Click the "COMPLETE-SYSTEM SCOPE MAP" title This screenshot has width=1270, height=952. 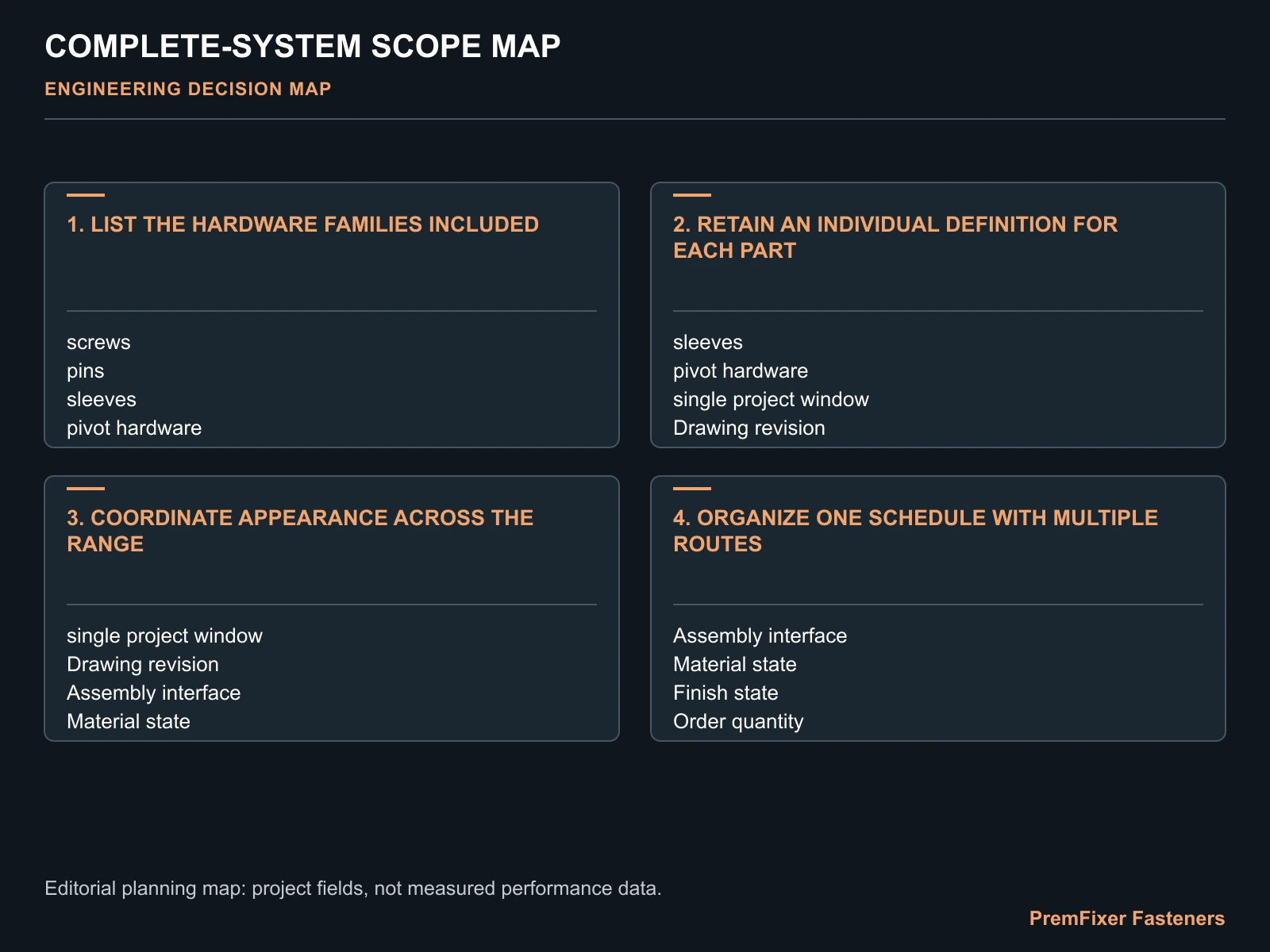click(x=302, y=46)
